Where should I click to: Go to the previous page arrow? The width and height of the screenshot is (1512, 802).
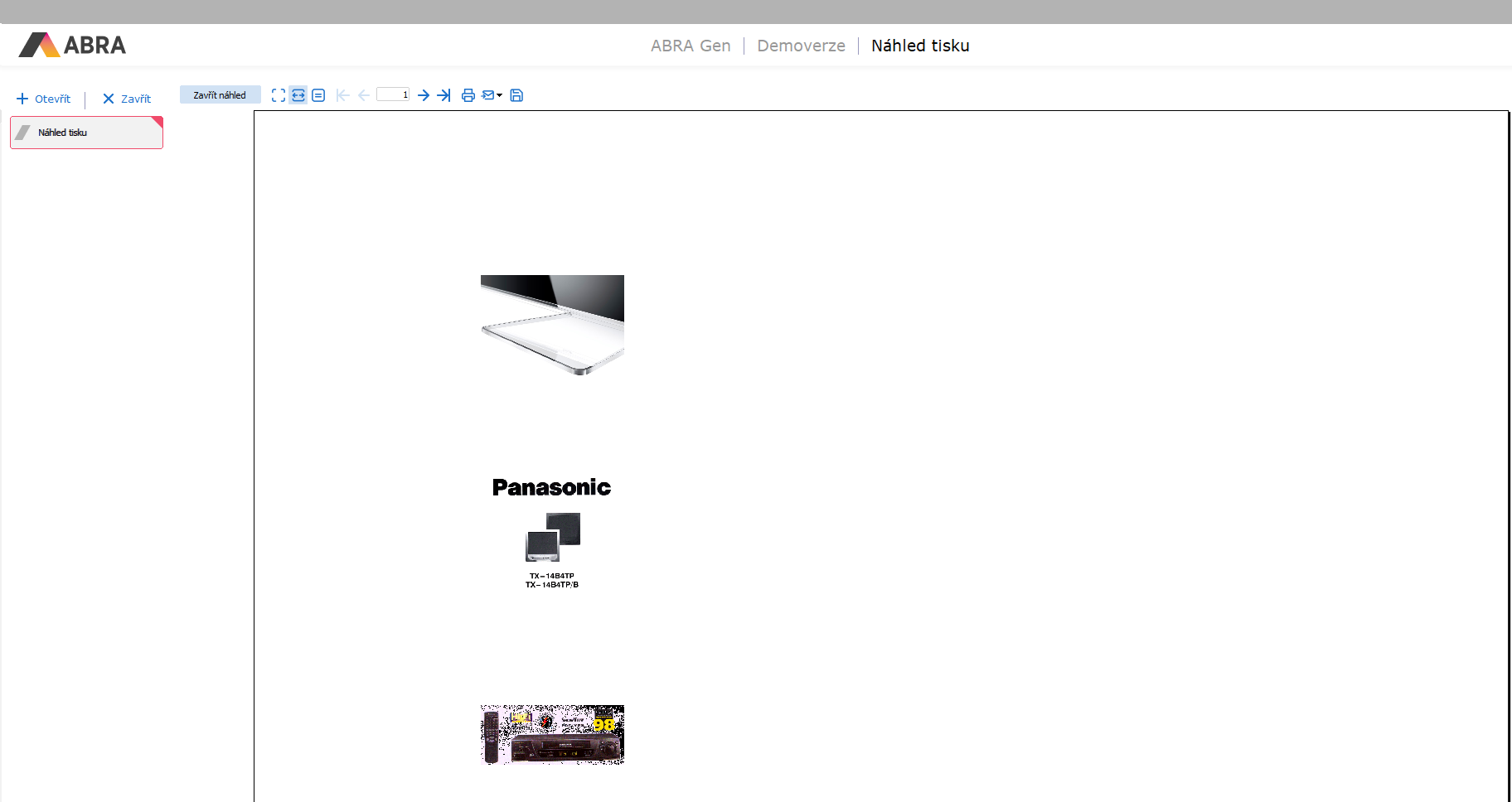[x=364, y=95]
